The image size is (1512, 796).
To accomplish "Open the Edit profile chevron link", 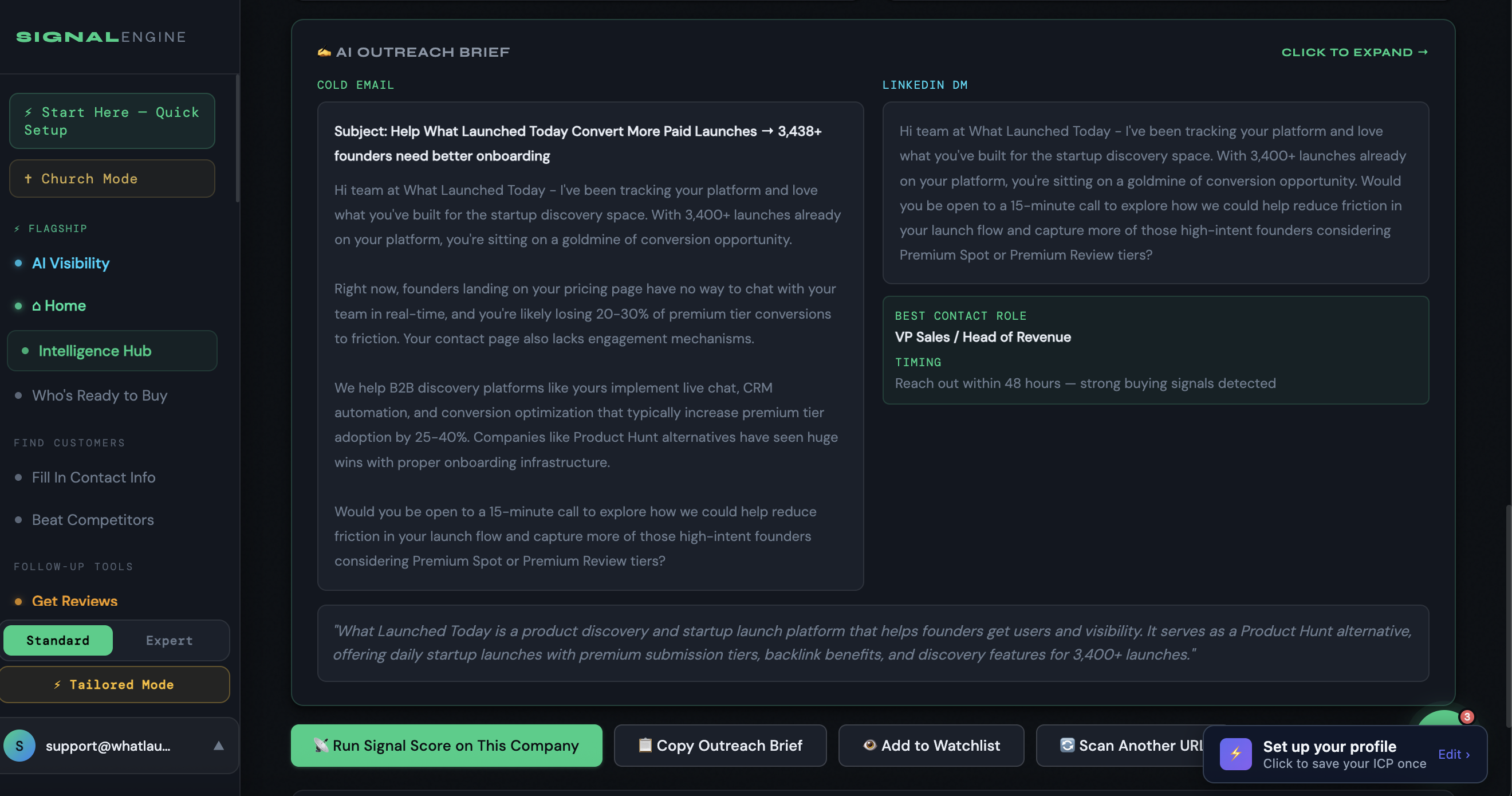I will point(1454,754).
